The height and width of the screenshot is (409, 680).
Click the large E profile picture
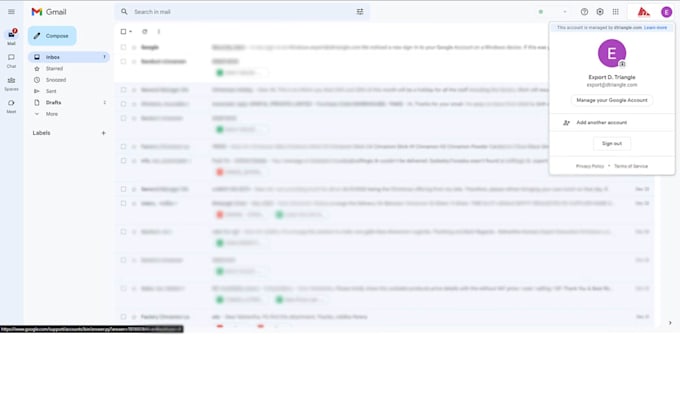click(611, 53)
